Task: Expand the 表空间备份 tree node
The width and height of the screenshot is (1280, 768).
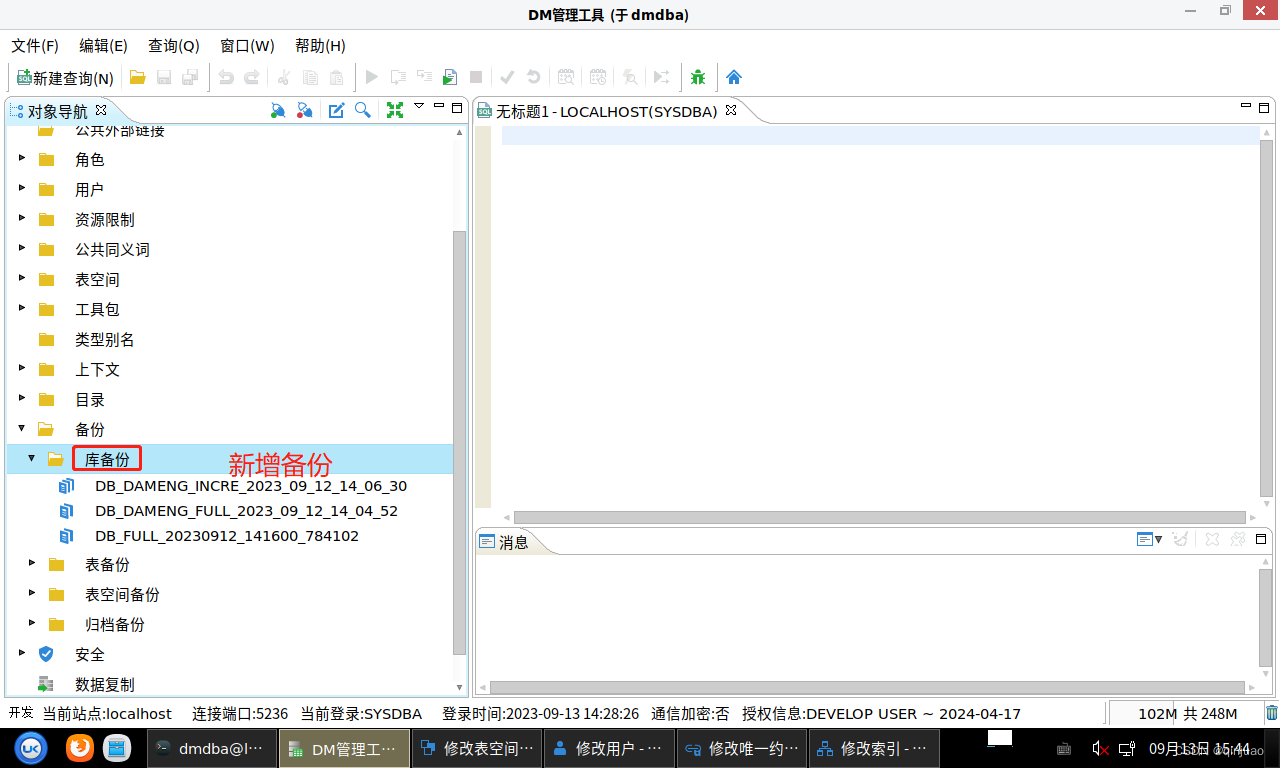Action: (x=32, y=593)
